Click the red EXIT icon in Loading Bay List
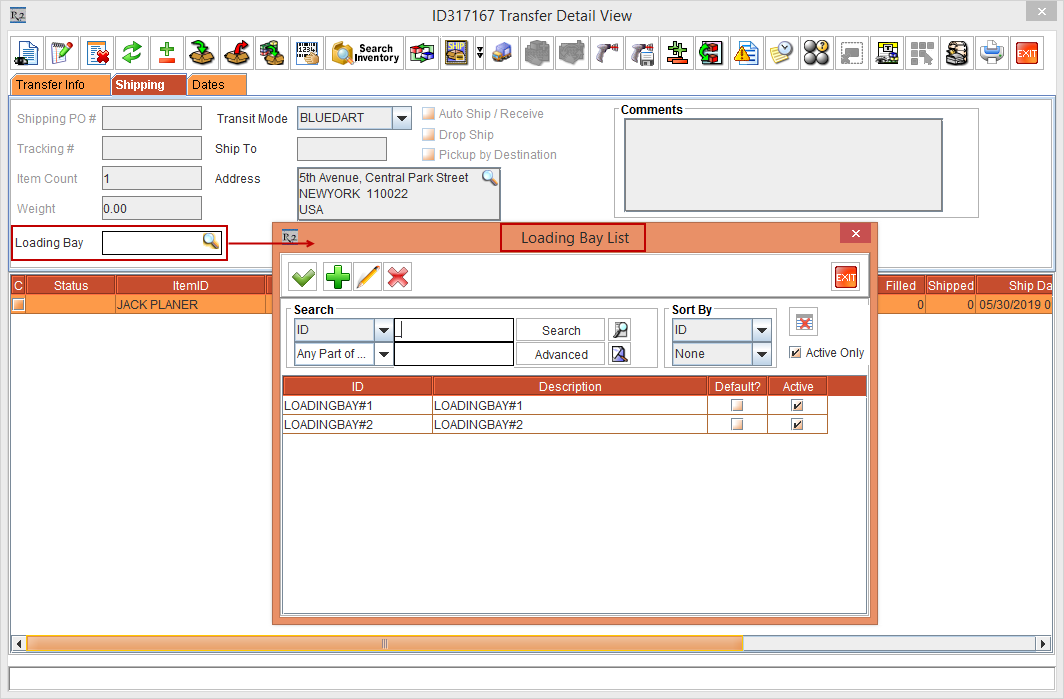Viewport: 1064px width, 699px height. 845,277
